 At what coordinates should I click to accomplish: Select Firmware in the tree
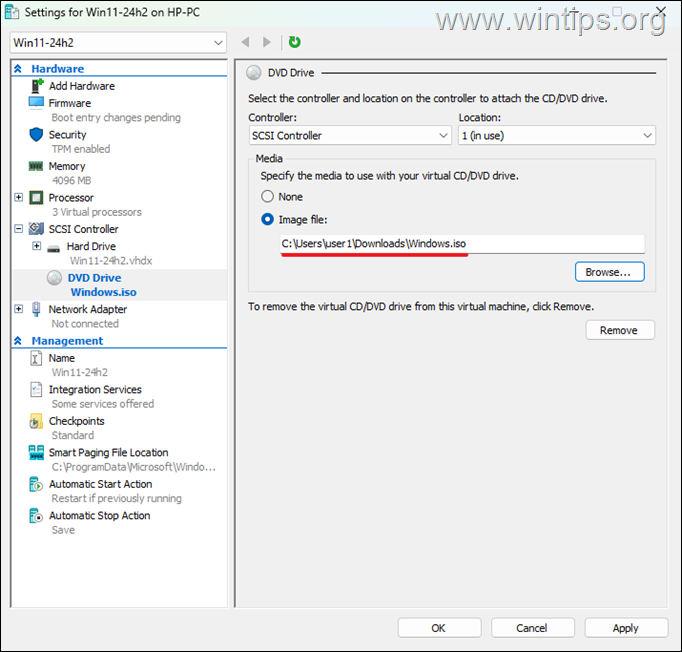click(x=70, y=103)
